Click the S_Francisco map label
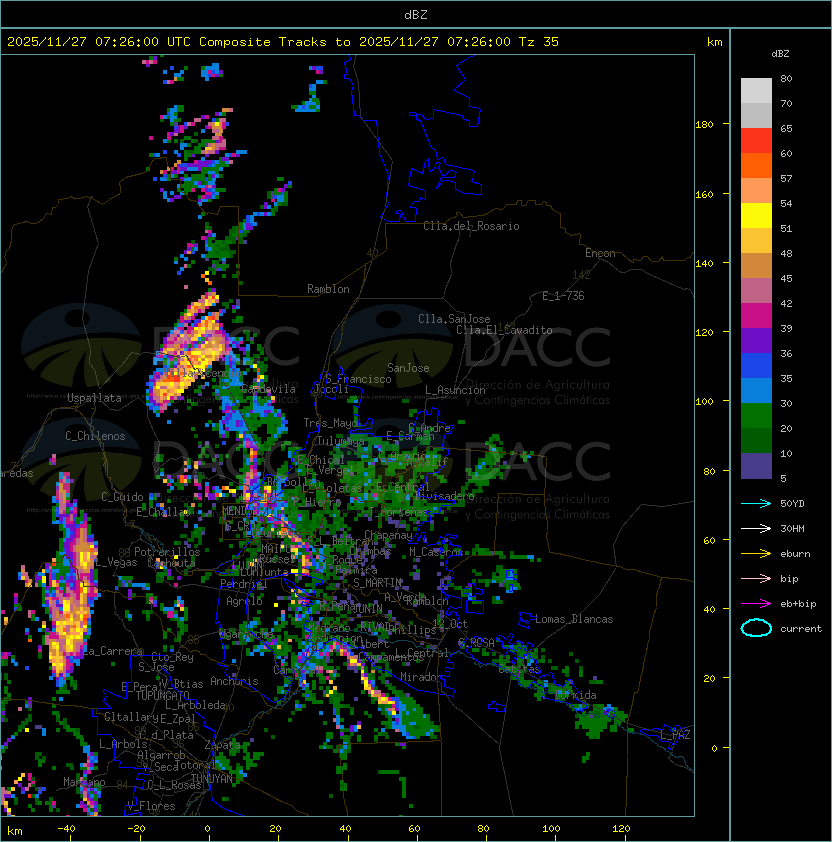Viewport: 832px width, 842px height. pyautogui.click(x=358, y=379)
